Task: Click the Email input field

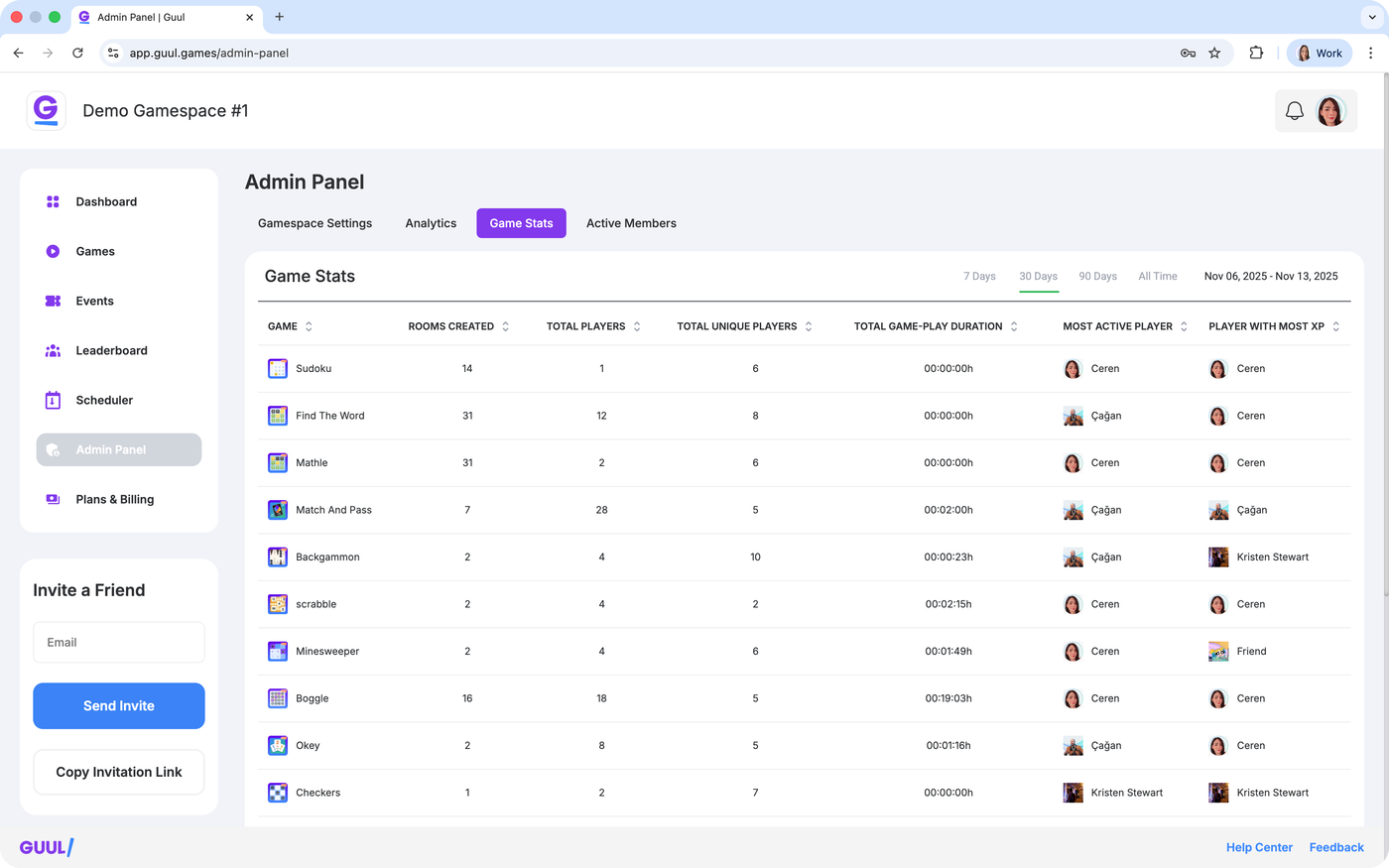Action: (x=119, y=642)
